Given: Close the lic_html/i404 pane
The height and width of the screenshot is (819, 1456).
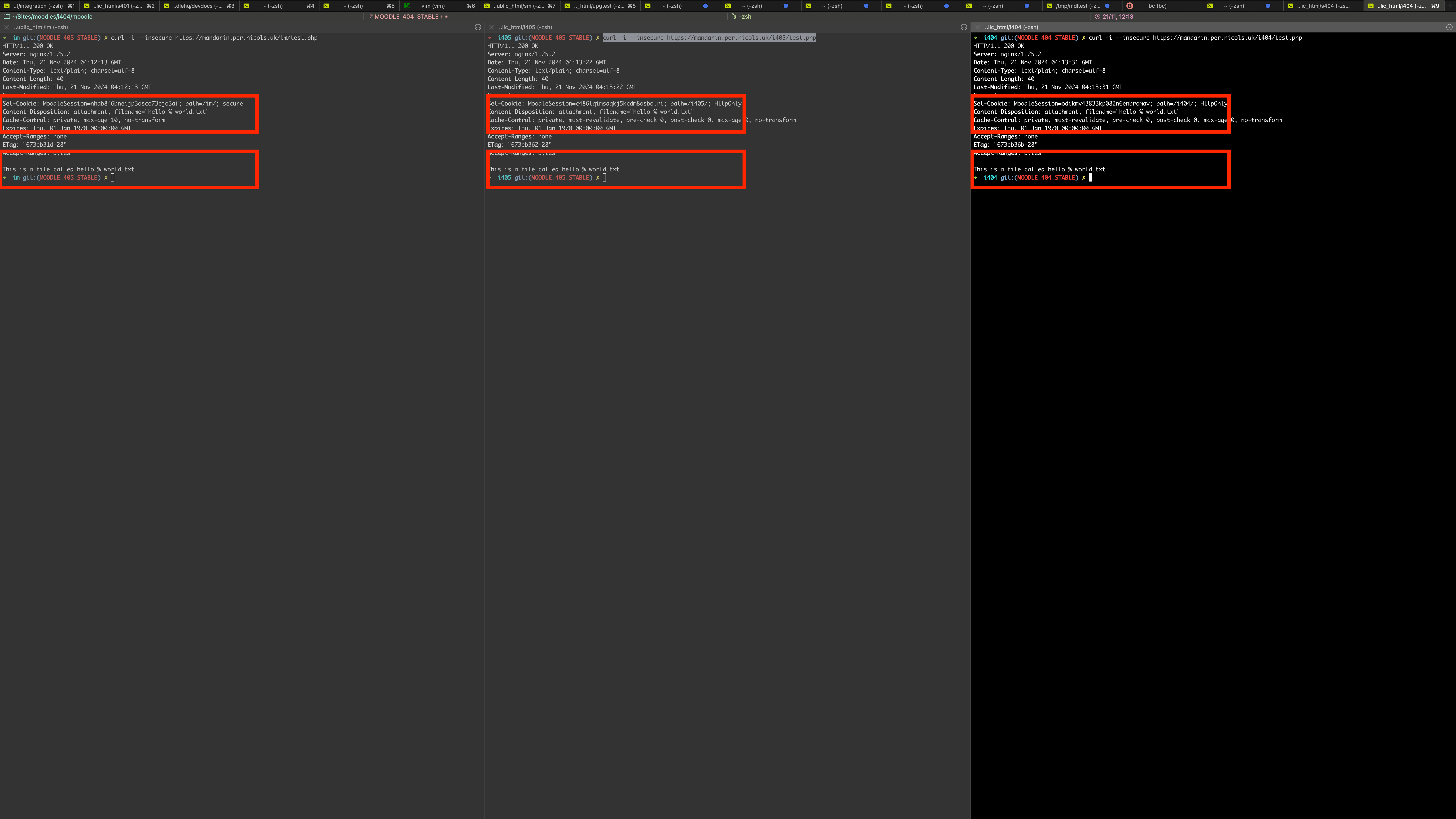Looking at the screenshot, I should tap(977, 27).
